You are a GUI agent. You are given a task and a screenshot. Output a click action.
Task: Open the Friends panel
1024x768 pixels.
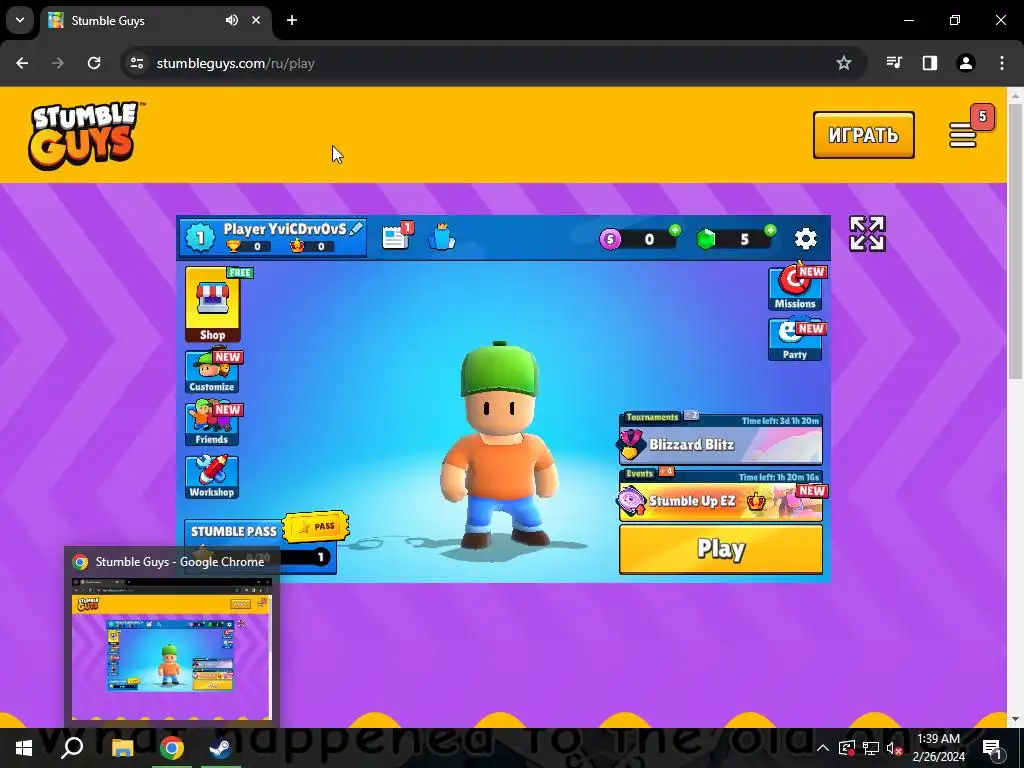pos(212,424)
